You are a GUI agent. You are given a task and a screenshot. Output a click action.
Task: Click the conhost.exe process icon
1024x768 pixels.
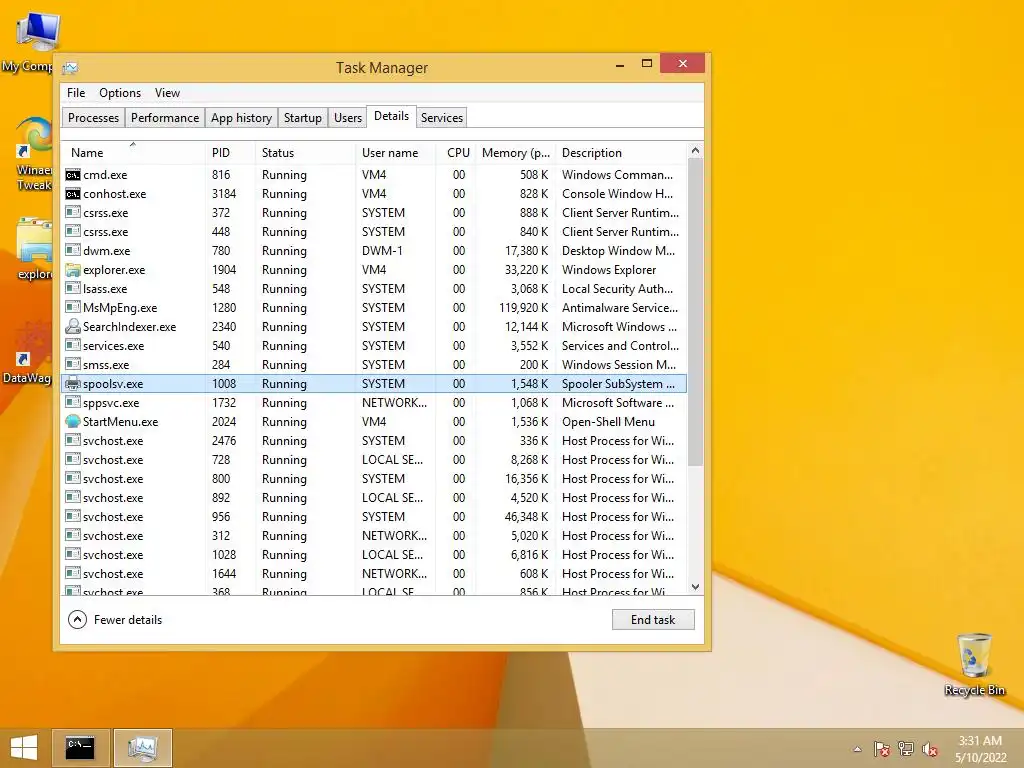(x=72, y=194)
